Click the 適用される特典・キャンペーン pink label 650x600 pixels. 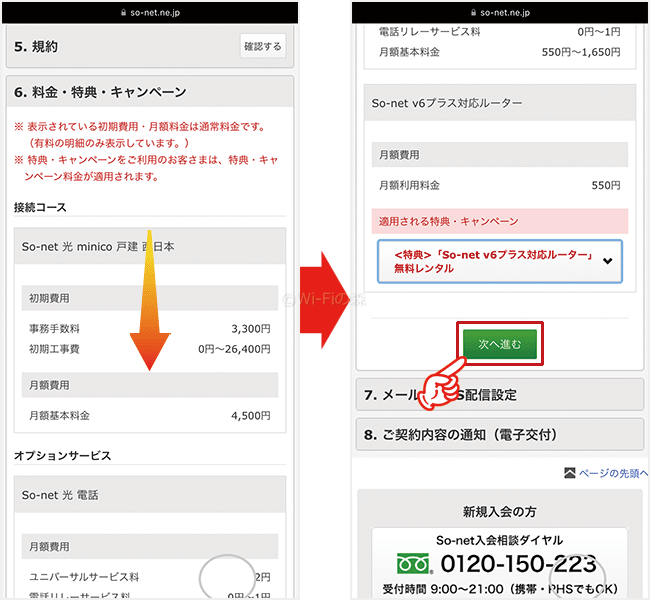pos(500,221)
